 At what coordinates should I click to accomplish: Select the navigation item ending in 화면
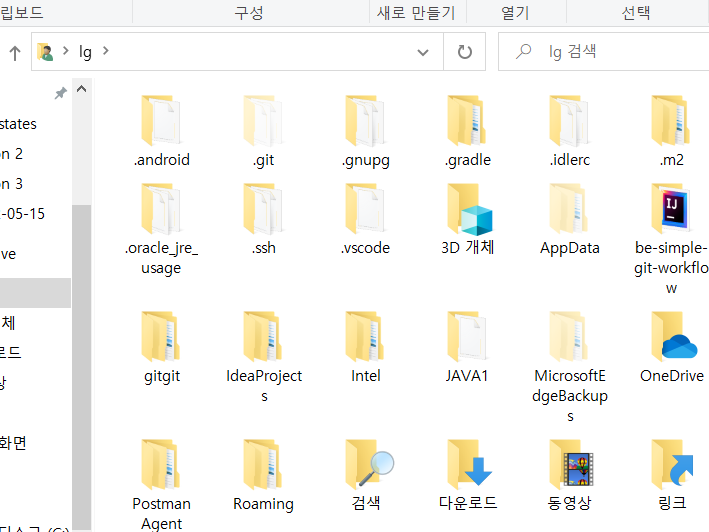pyautogui.click(x=13, y=443)
